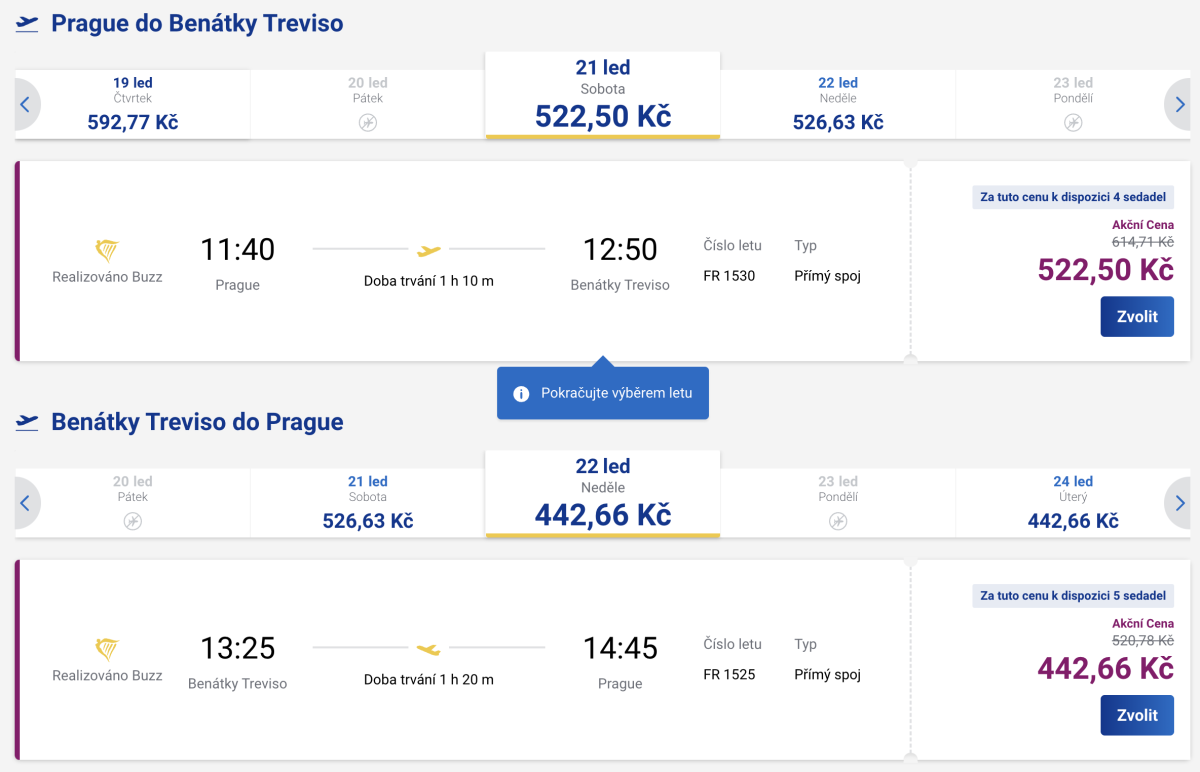Click the no-flight icon under 23 led Pondělí outbound

[x=1073, y=122]
